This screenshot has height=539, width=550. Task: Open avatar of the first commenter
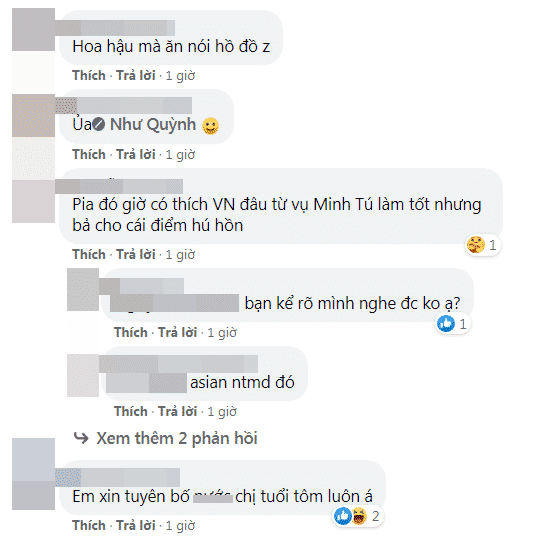pos(33,29)
